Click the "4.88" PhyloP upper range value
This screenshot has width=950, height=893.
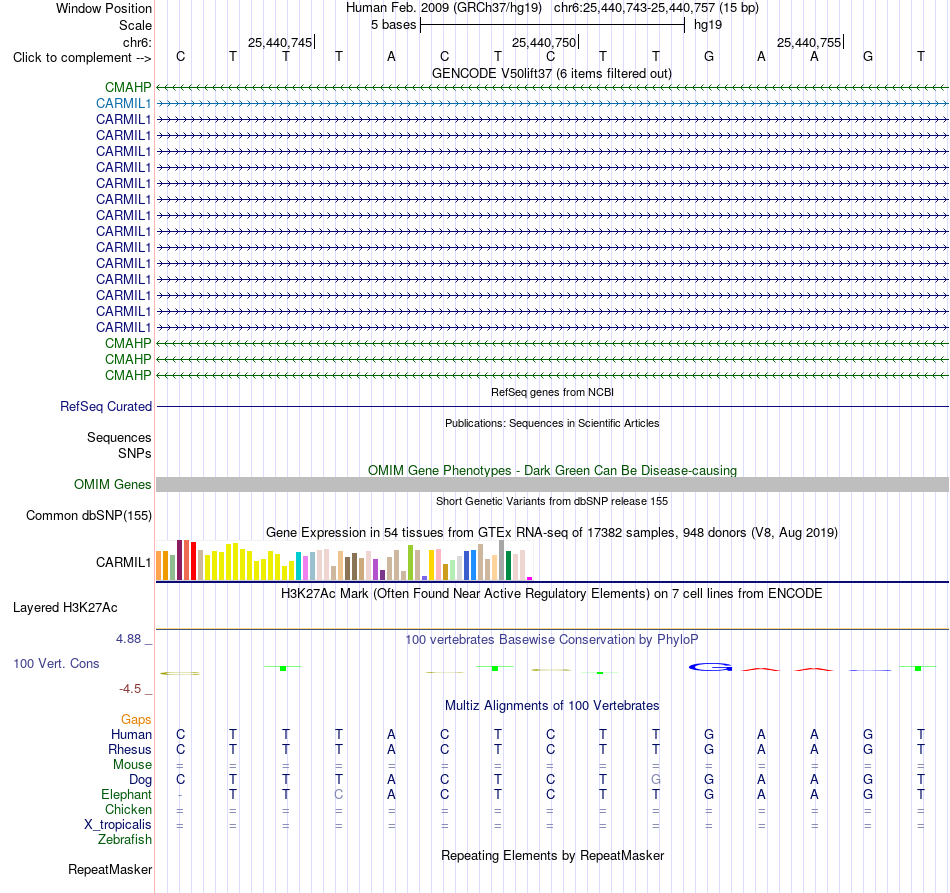pos(128,639)
